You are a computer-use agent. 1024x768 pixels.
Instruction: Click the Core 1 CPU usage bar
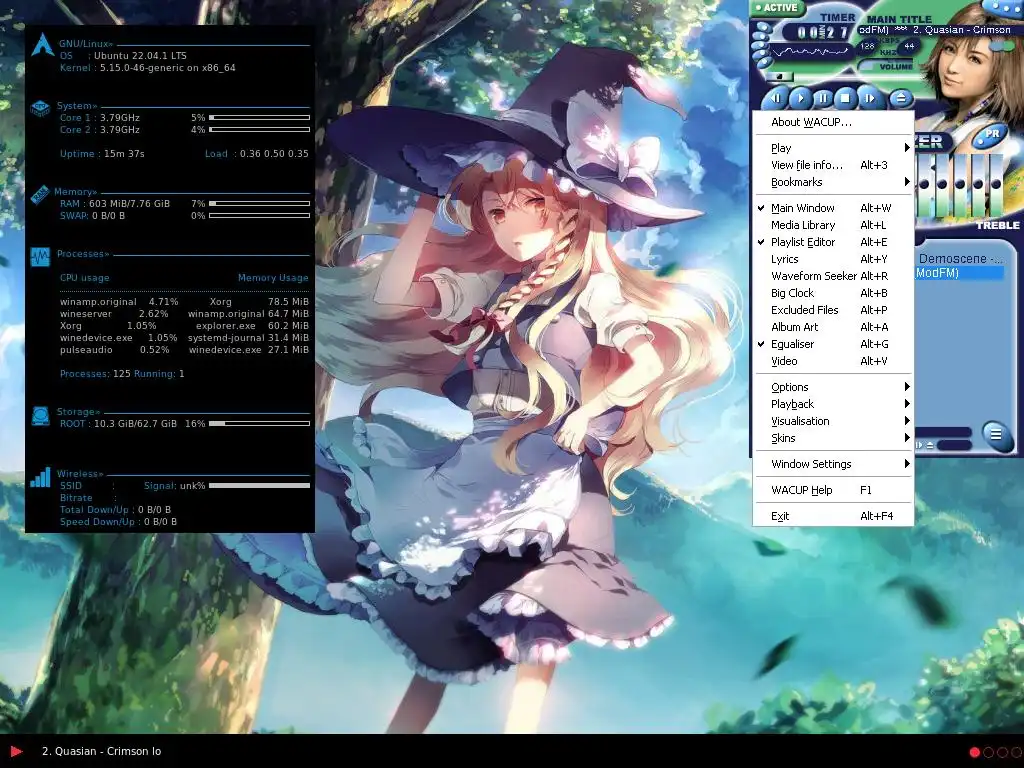click(259, 118)
